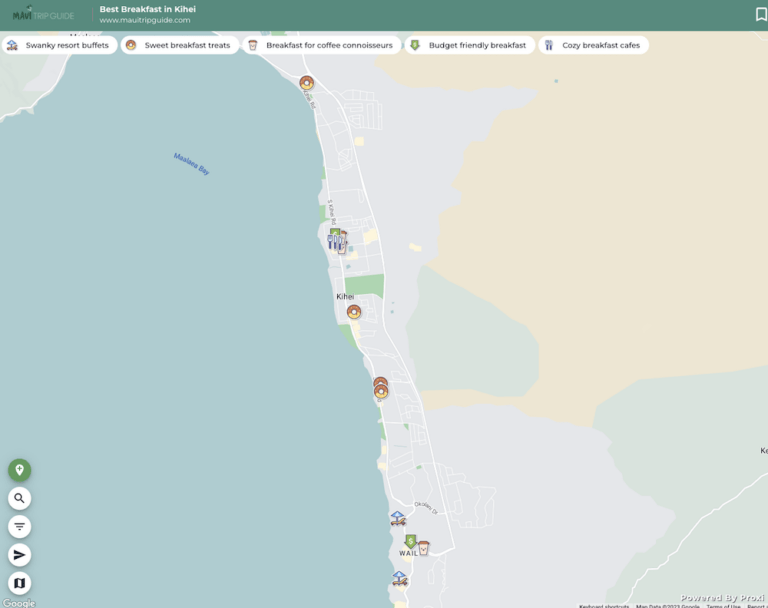
Task: Open the map search magnifier button
Action: point(20,498)
